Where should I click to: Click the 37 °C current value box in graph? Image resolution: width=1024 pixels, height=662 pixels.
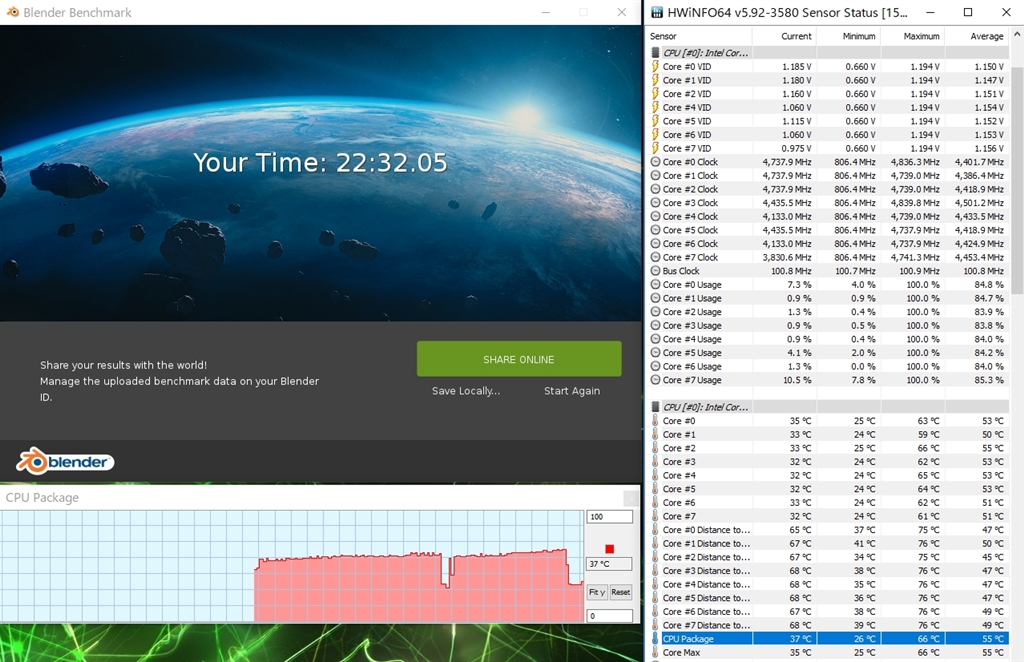tap(609, 563)
